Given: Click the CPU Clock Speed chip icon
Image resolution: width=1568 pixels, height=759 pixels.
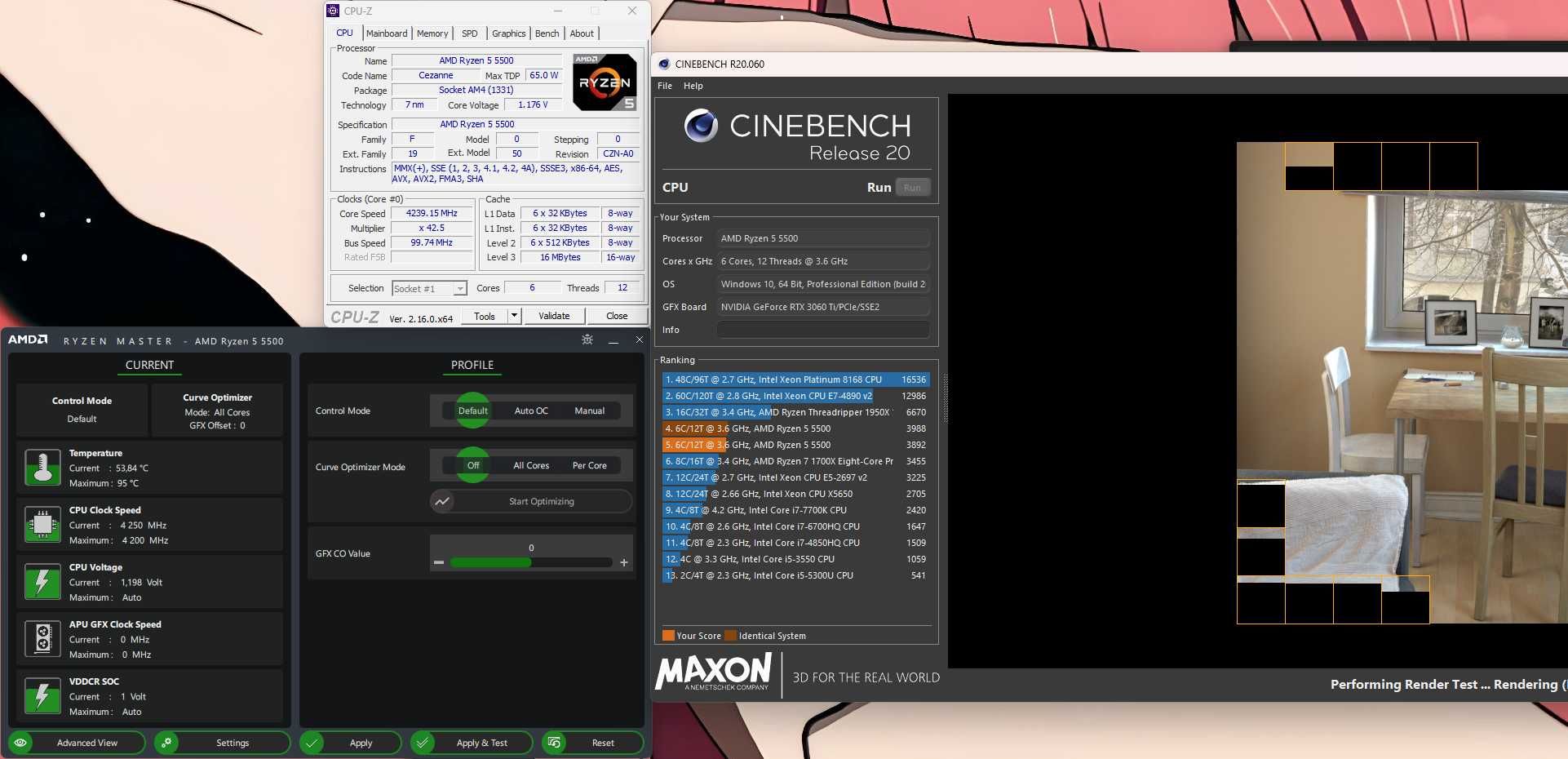Looking at the screenshot, I should click(42, 525).
